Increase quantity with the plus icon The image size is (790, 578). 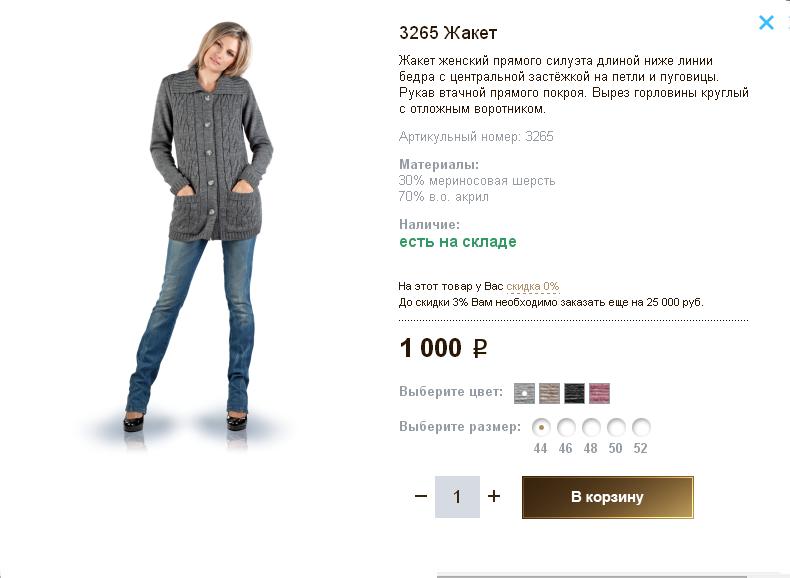[494, 496]
